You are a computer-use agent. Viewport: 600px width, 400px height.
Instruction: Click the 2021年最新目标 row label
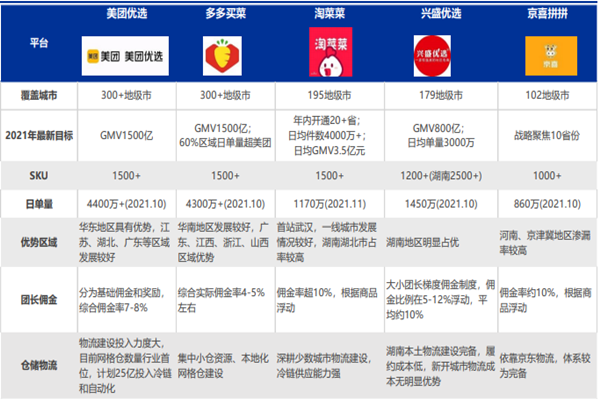[39, 136]
